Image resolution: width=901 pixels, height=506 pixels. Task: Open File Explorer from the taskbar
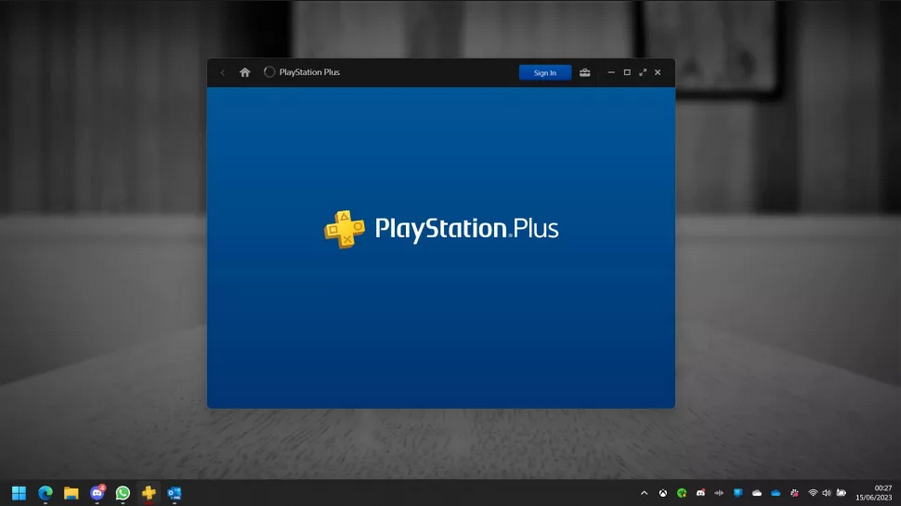point(71,493)
